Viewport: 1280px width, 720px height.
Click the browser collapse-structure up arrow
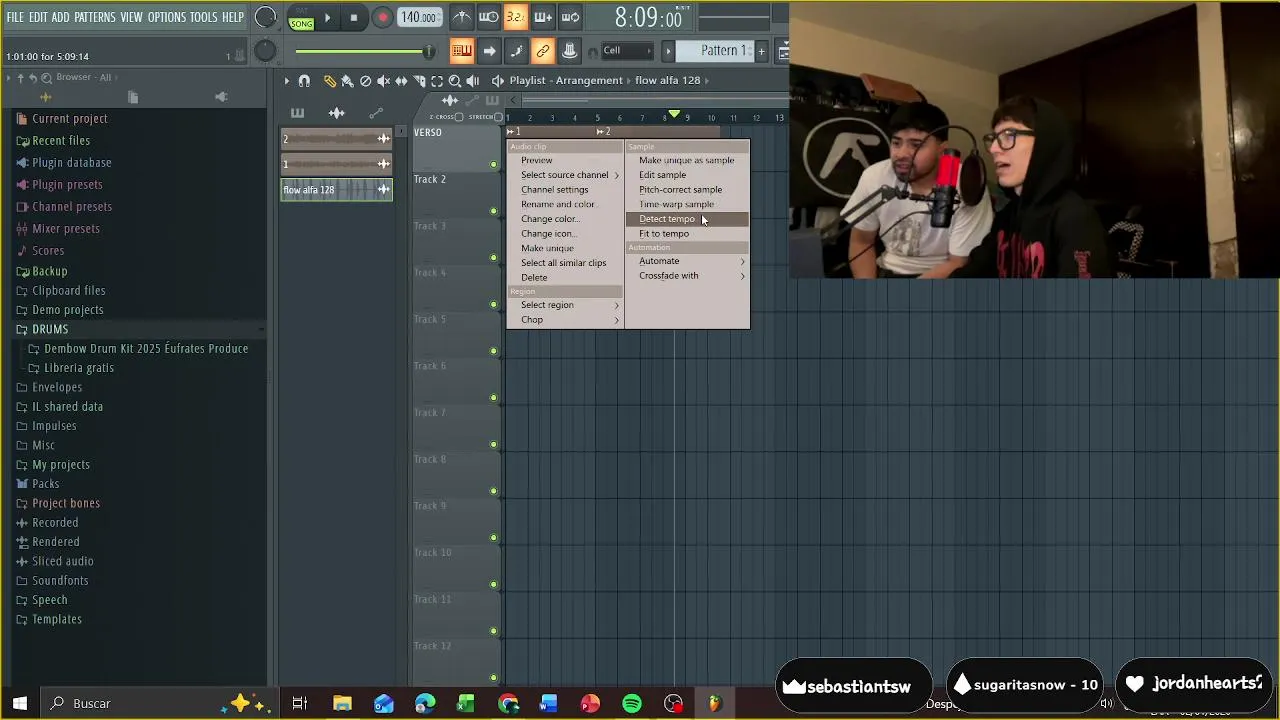pos(20,78)
